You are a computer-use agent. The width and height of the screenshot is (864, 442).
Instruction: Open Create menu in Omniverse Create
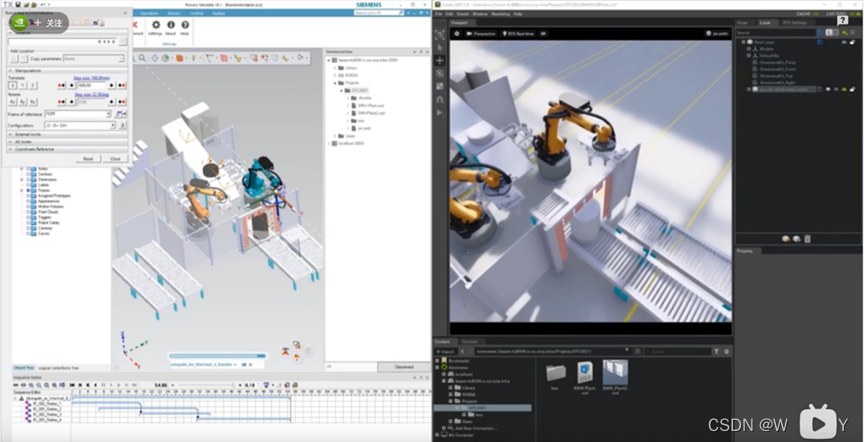click(463, 14)
